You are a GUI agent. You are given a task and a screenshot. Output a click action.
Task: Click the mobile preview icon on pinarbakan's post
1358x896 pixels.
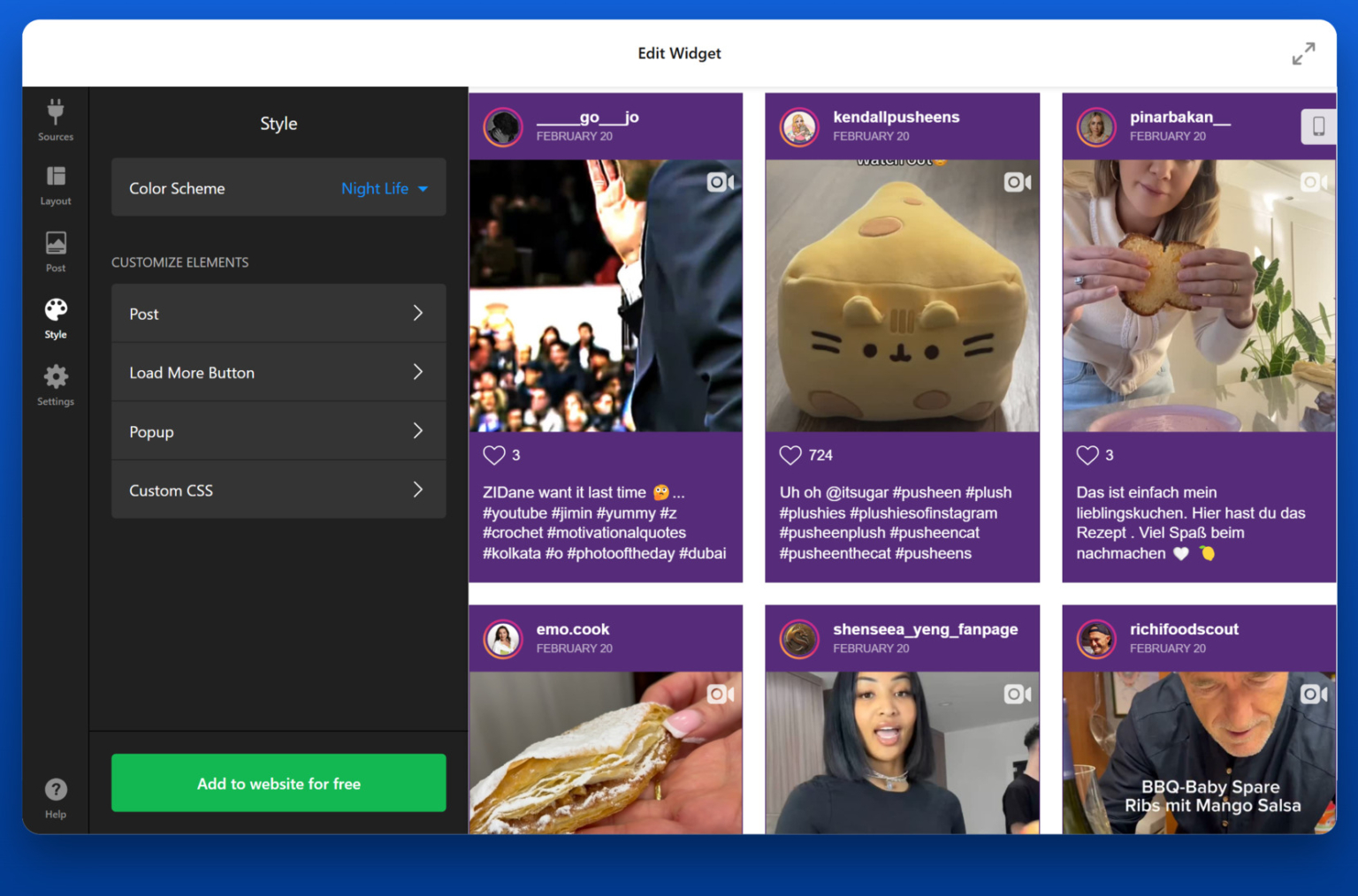(1318, 126)
